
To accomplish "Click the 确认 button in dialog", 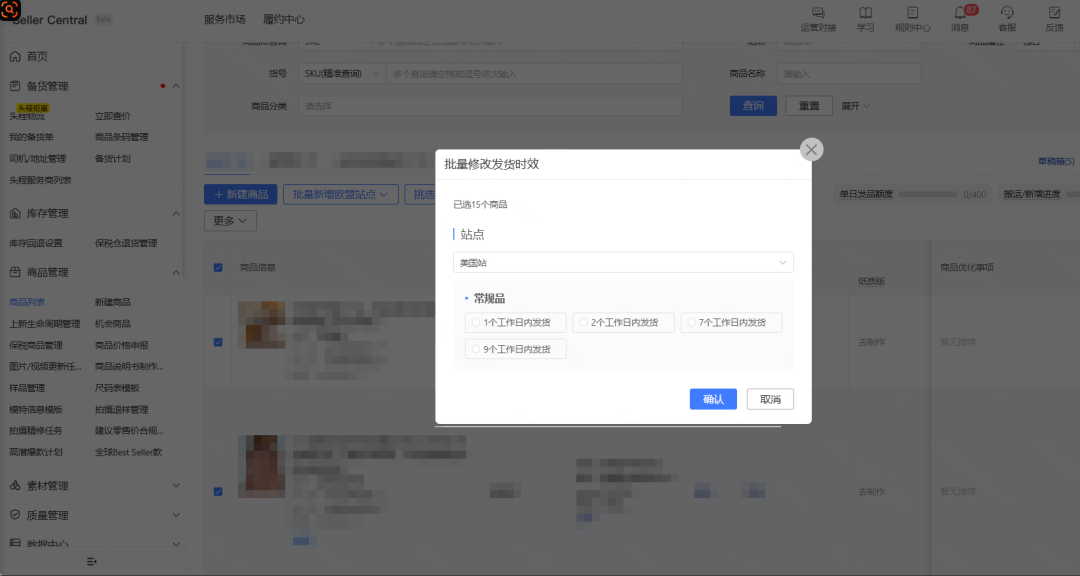I will click(713, 399).
